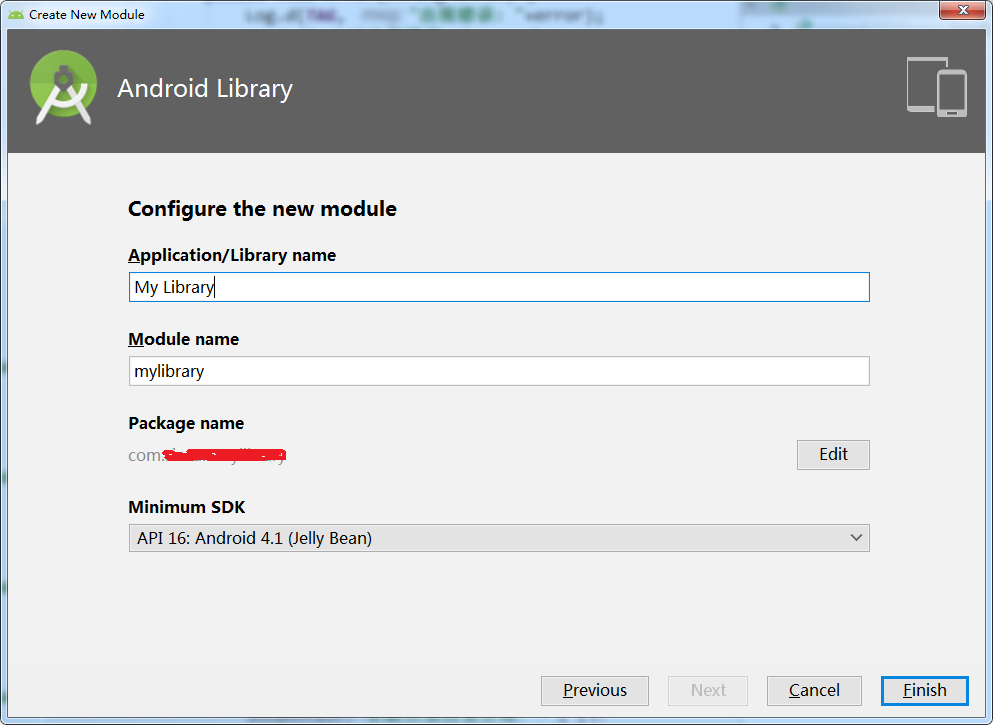
Task: Click the Android Studio logo icon
Action: pyautogui.click(x=63, y=87)
